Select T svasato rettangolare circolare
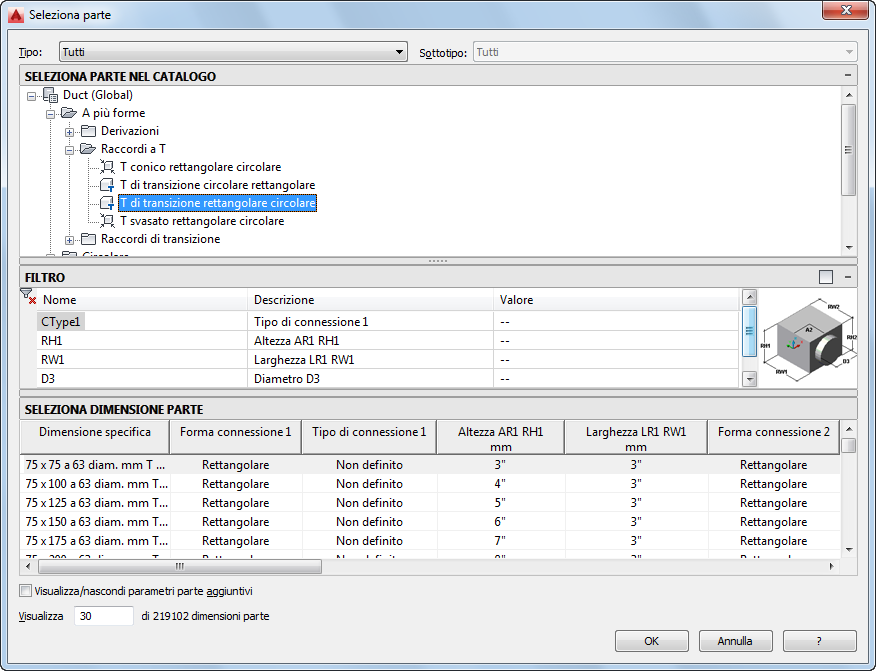This screenshot has width=876, height=671. tap(202, 221)
